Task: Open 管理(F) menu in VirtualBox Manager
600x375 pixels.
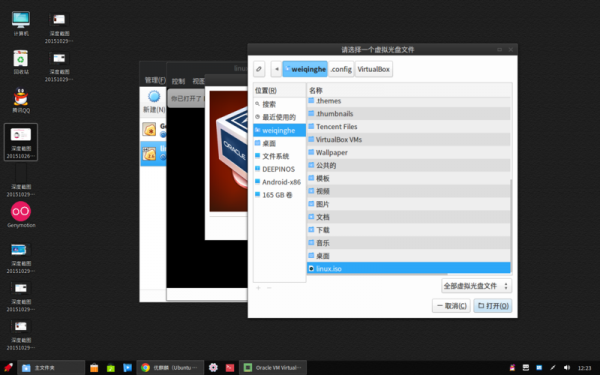Action: pos(155,80)
